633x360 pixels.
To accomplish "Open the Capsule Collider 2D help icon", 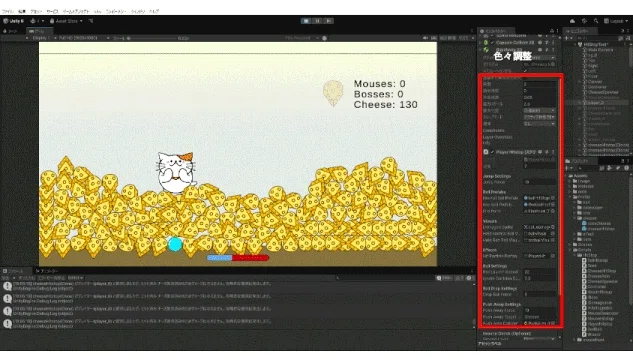I will coord(540,42).
